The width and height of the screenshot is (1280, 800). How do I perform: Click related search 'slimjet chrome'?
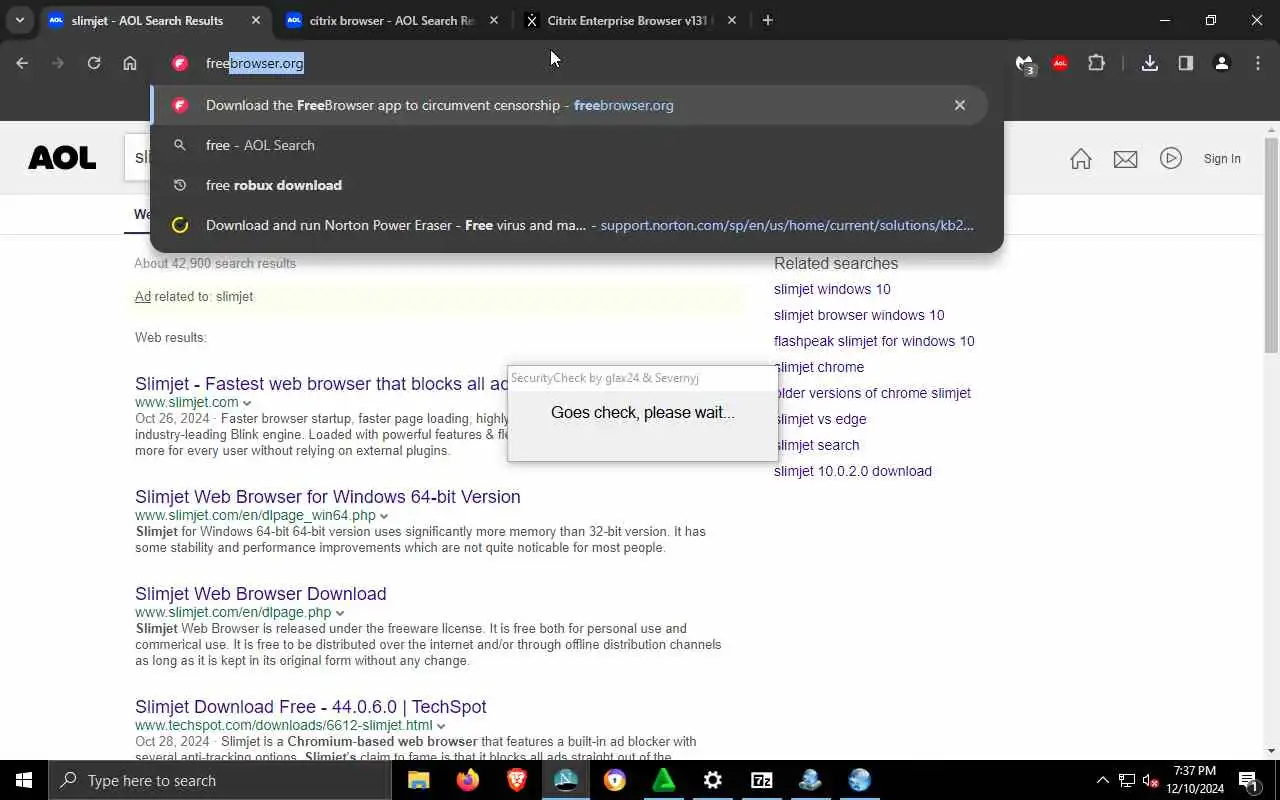point(820,367)
